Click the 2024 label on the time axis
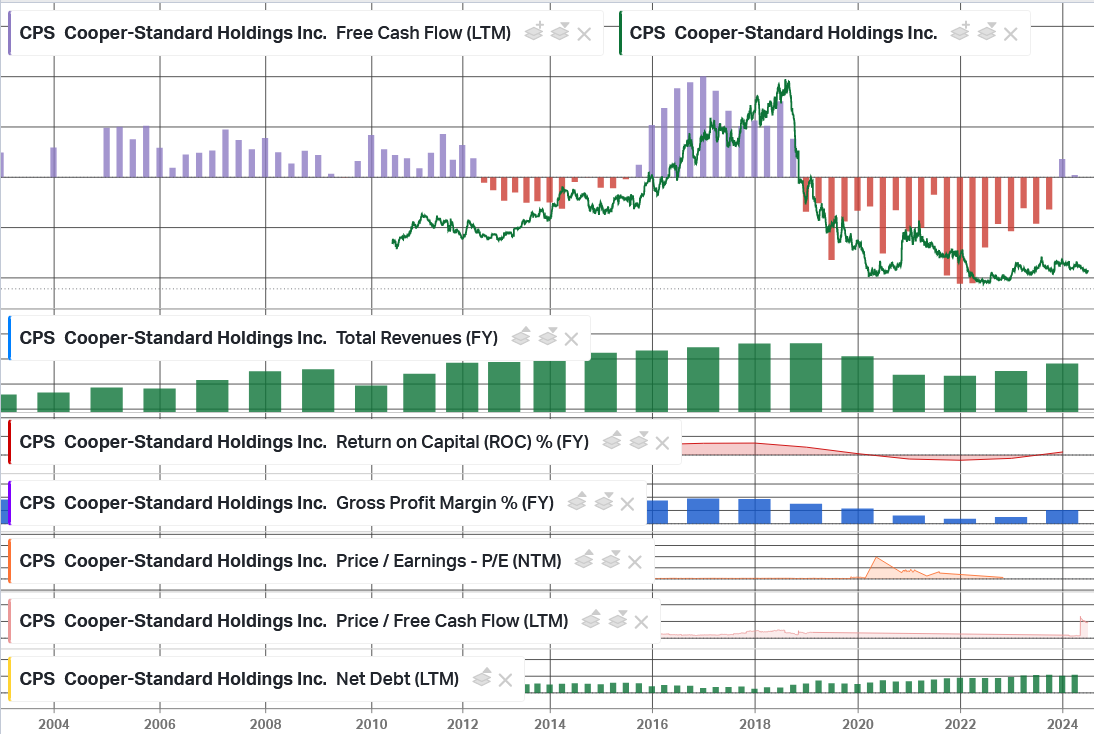The width and height of the screenshot is (1094, 734). [x=1063, y=724]
